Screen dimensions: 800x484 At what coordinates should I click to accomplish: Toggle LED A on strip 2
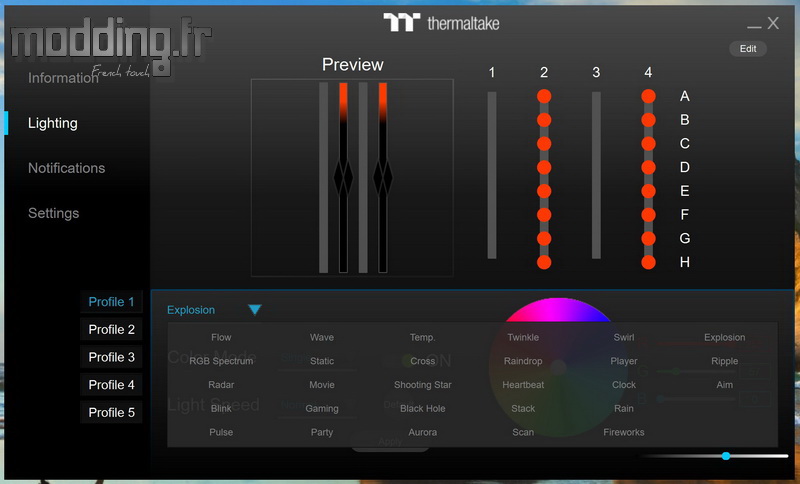(x=544, y=96)
